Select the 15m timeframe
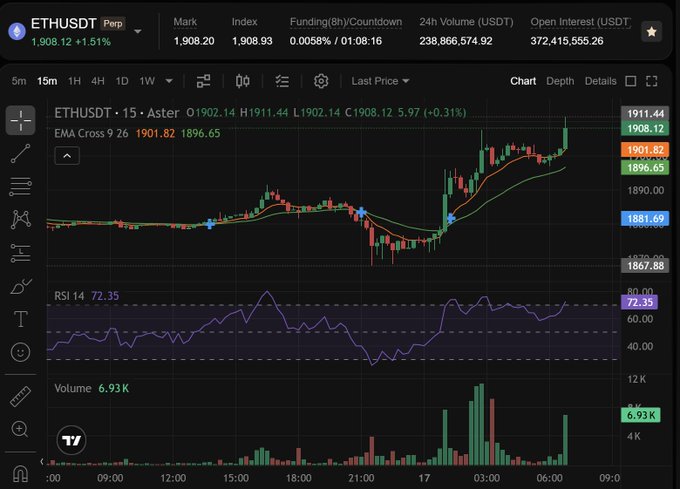Image resolution: width=680 pixels, height=489 pixels. 47,81
